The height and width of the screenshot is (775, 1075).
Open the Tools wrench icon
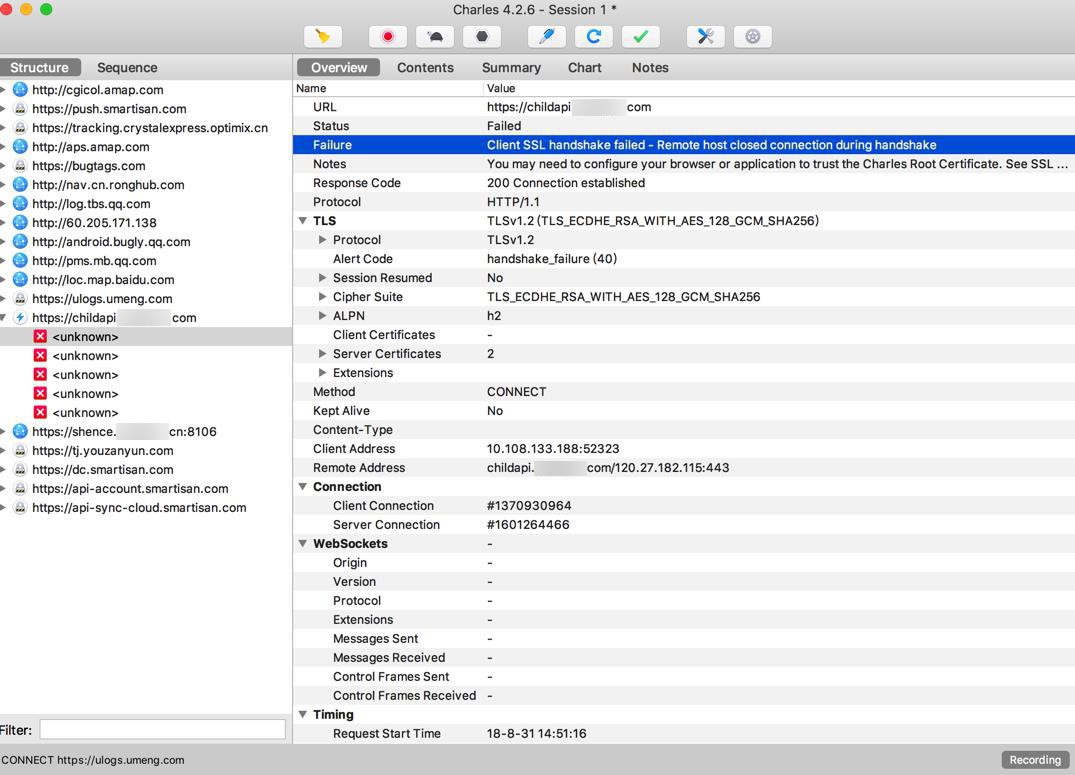click(x=705, y=36)
